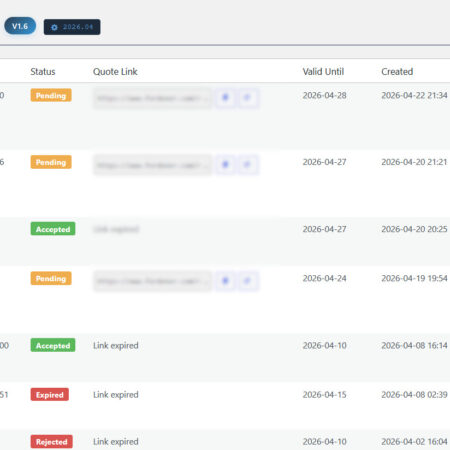Viewport: 450px width, 450px height.
Task: Select the quote link field in the 2026-04-20 21:21 row
Action: [152, 165]
